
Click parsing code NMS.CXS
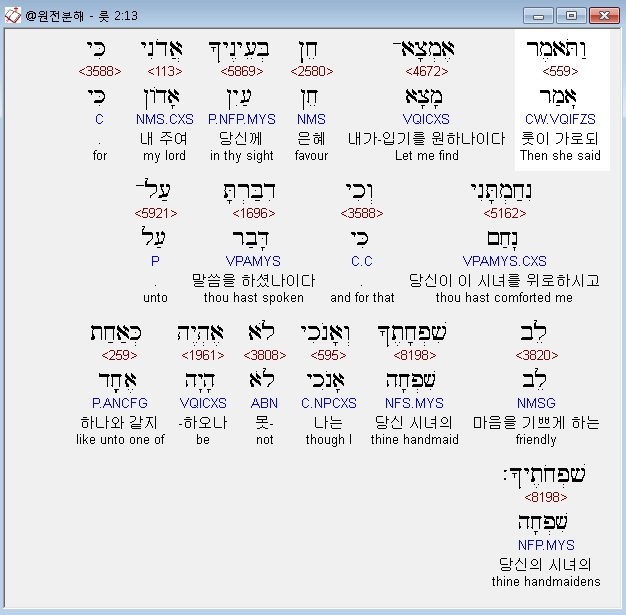164,119
